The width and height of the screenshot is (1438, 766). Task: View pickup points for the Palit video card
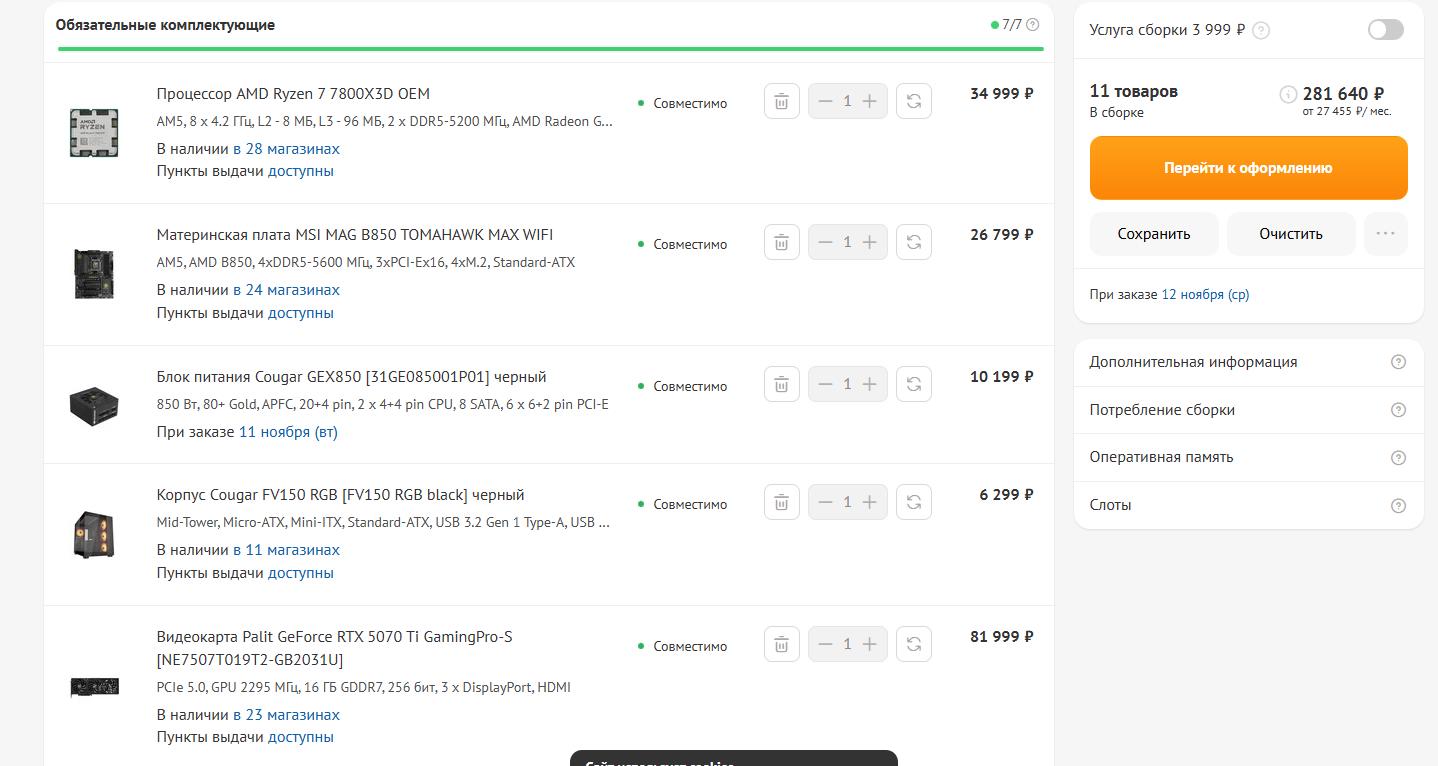coord(301,737)
